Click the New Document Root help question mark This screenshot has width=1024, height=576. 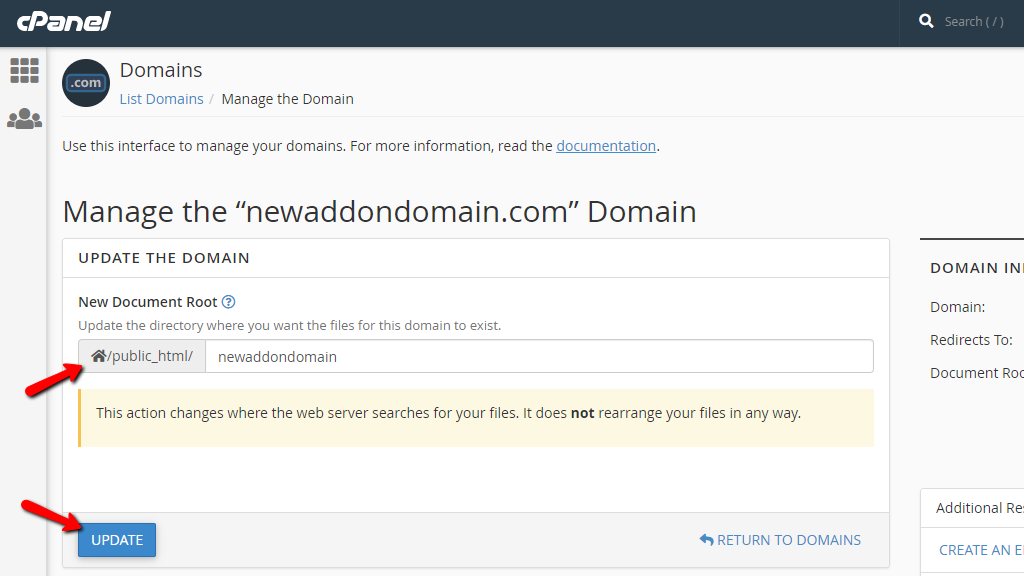point(230,301)
